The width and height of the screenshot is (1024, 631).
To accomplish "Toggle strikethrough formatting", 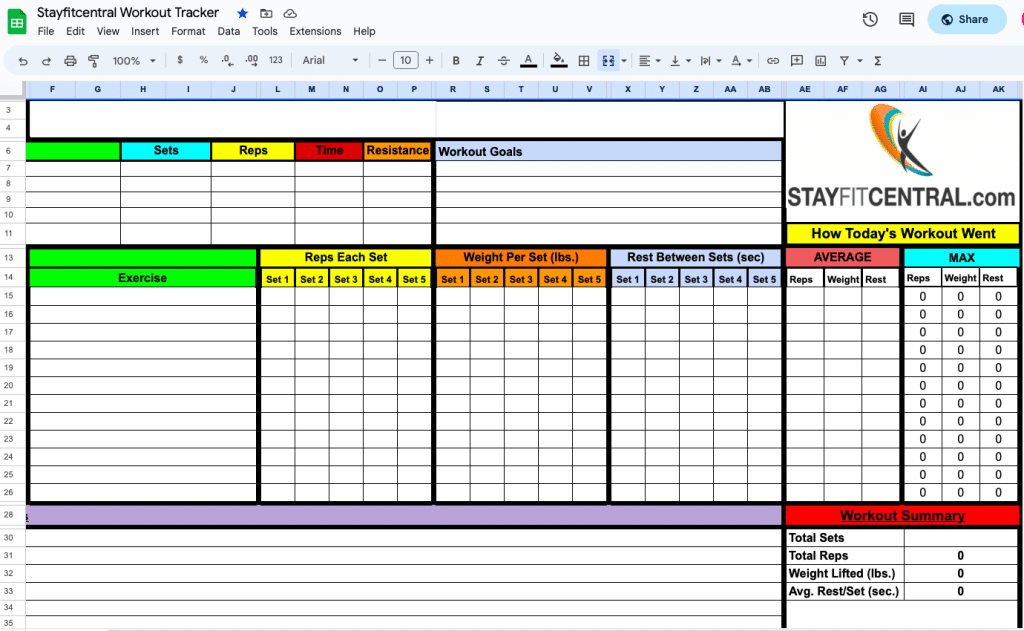I will coord(503,61).
